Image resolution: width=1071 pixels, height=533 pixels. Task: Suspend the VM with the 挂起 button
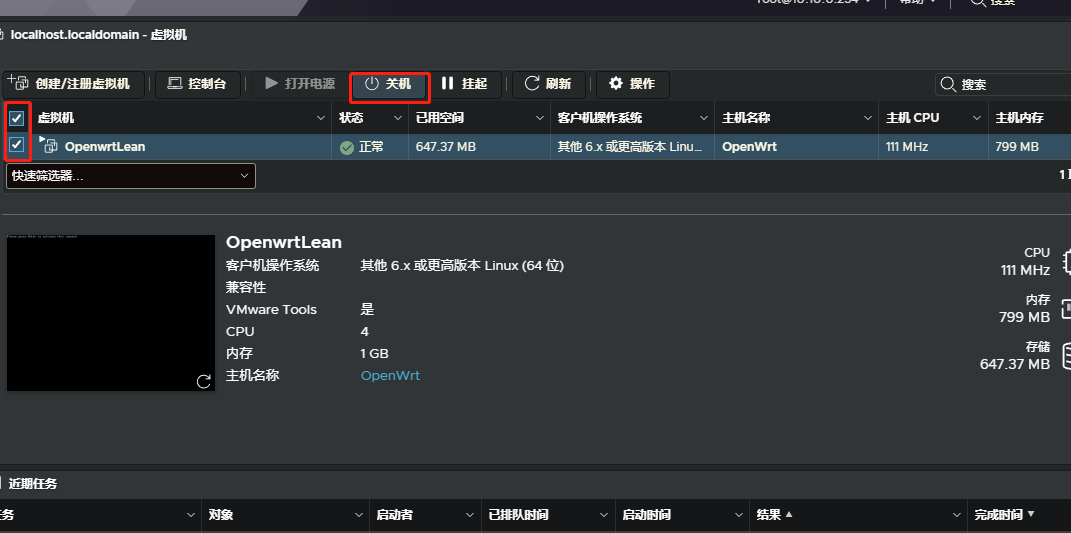click(x=464, y=84)
